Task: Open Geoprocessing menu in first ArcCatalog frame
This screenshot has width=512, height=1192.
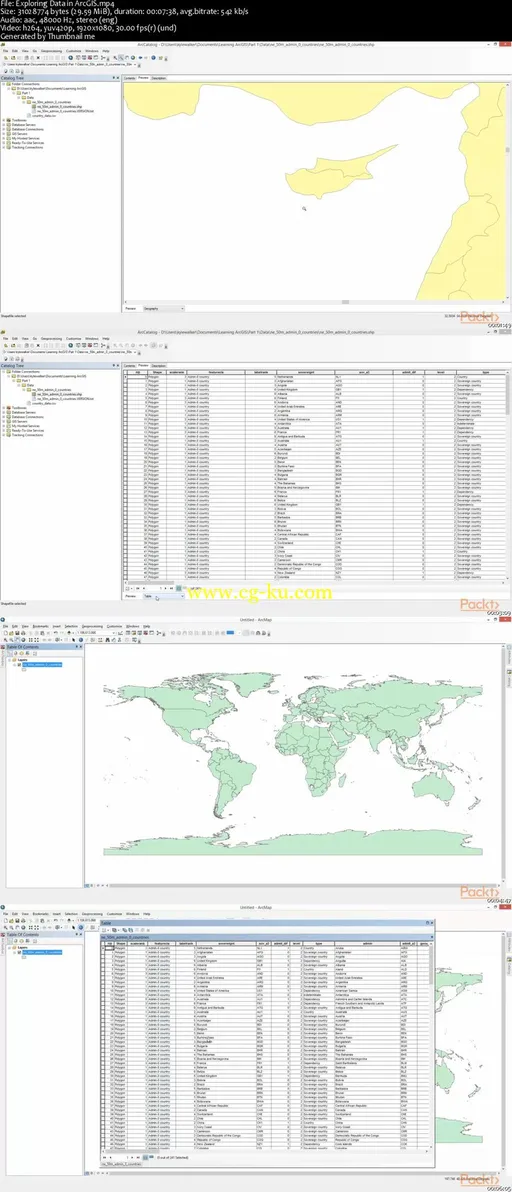Action: tap(51, 51)
